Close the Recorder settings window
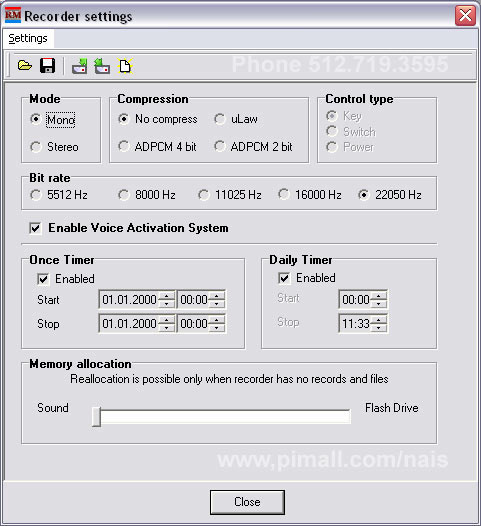This screenshot has width=481, height=526. (465, 15)
